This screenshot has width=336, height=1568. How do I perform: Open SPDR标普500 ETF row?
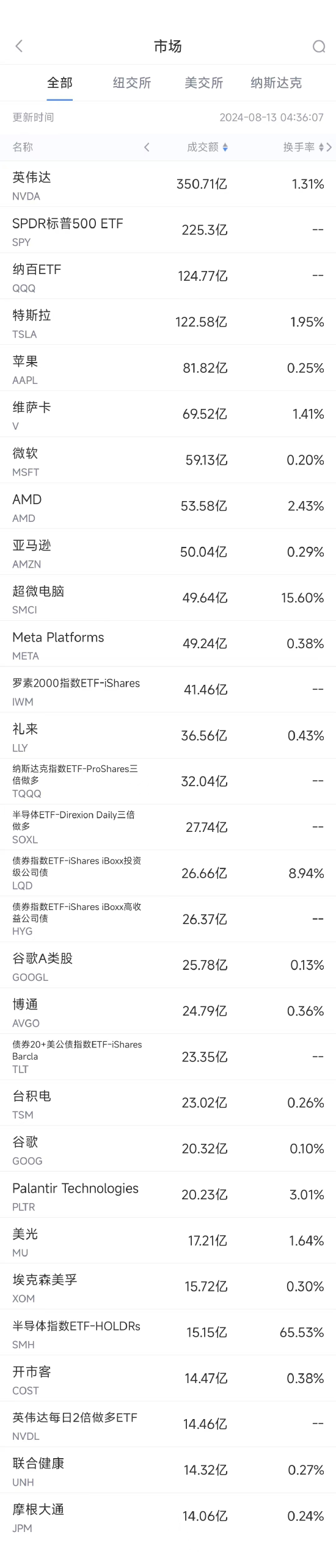click(168, 230)
